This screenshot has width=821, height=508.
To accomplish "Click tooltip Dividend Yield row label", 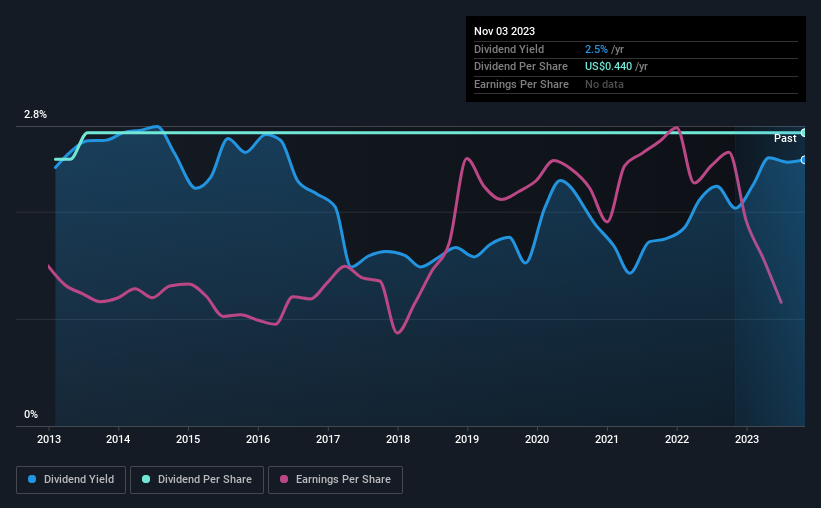I will (x=509, y=49).
